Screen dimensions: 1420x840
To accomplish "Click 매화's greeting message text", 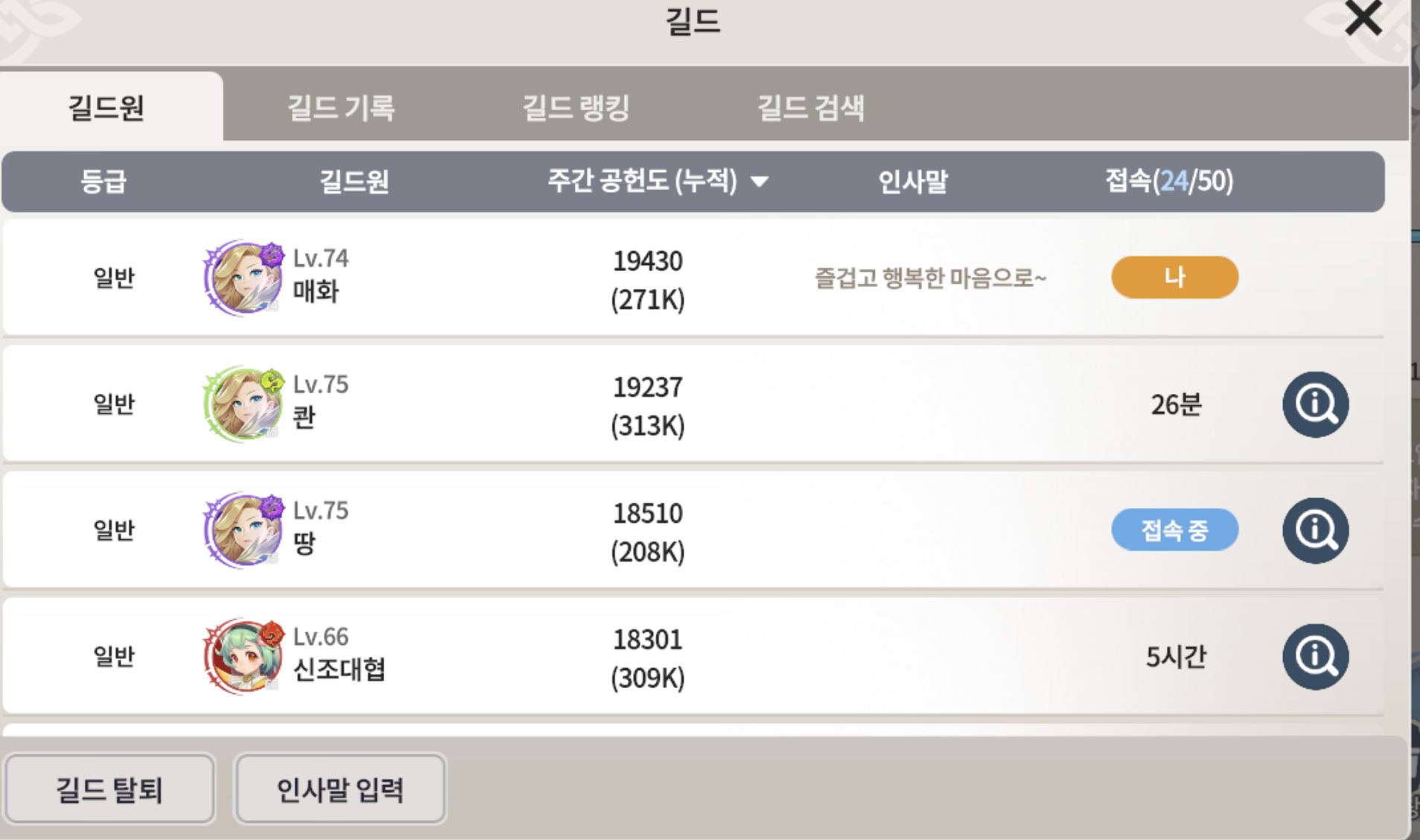I will [930, 279].
